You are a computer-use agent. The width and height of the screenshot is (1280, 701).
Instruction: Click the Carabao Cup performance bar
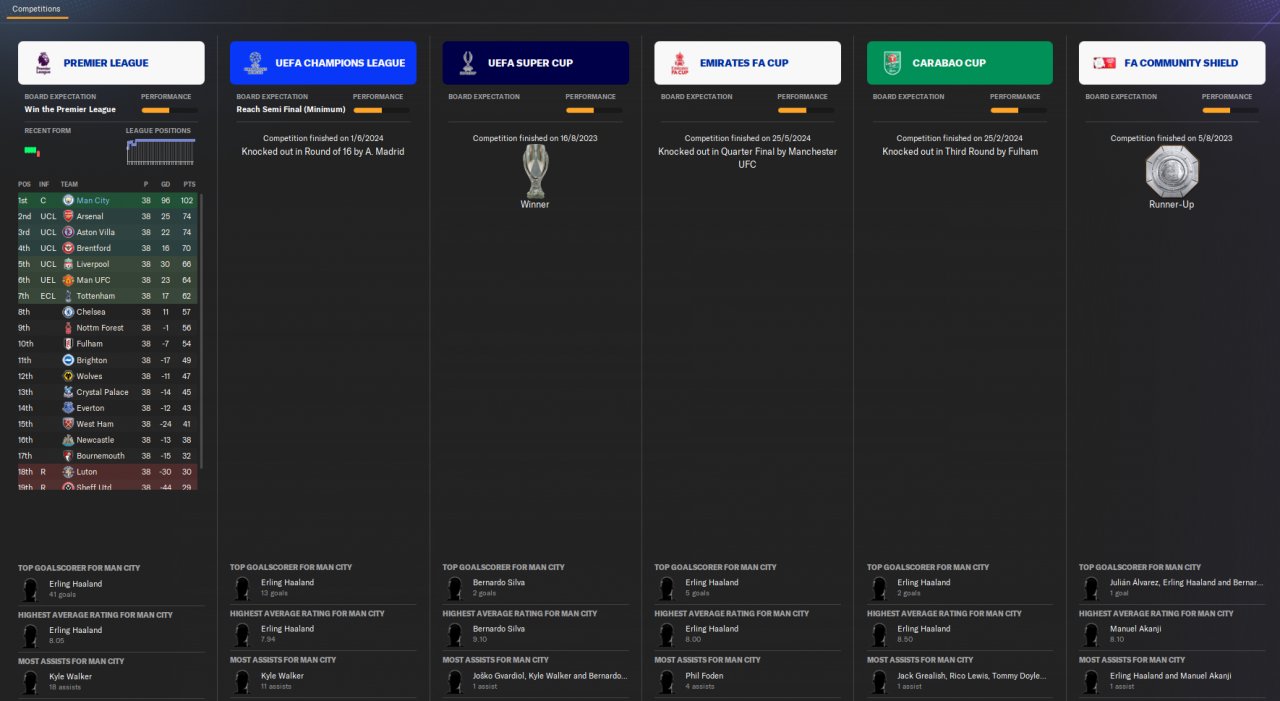coord(1018,110)
